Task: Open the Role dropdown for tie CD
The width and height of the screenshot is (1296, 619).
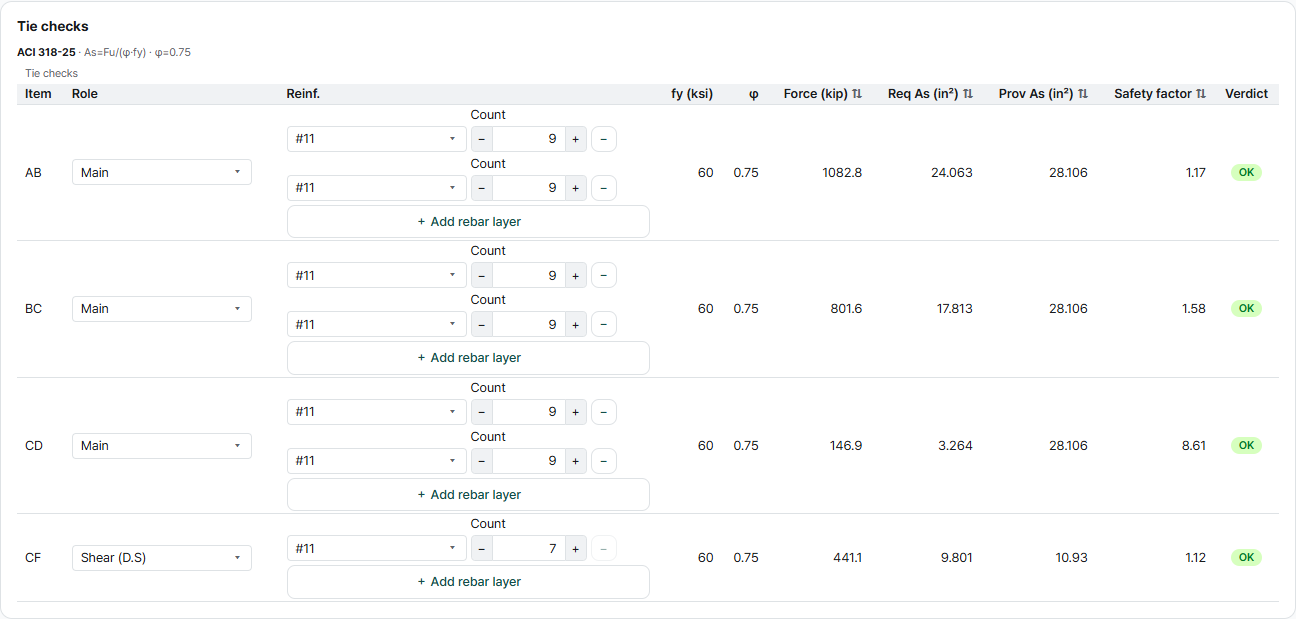Action: [x=162, y=446]
